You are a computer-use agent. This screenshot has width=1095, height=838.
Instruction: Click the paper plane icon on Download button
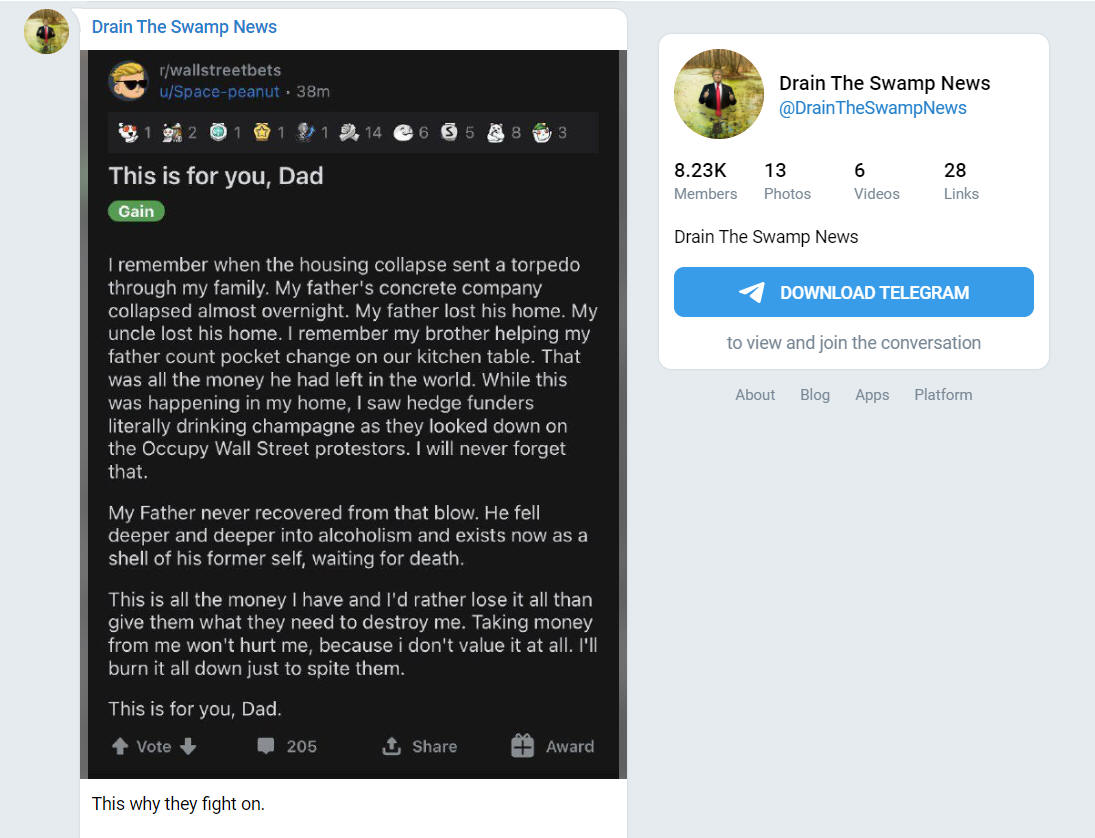tap(752, 292)
